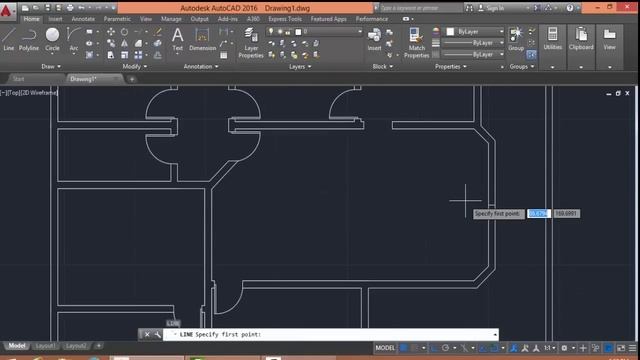
Task: Click the Scale tool in Modify panel
Action: click(x=124, y=55)
